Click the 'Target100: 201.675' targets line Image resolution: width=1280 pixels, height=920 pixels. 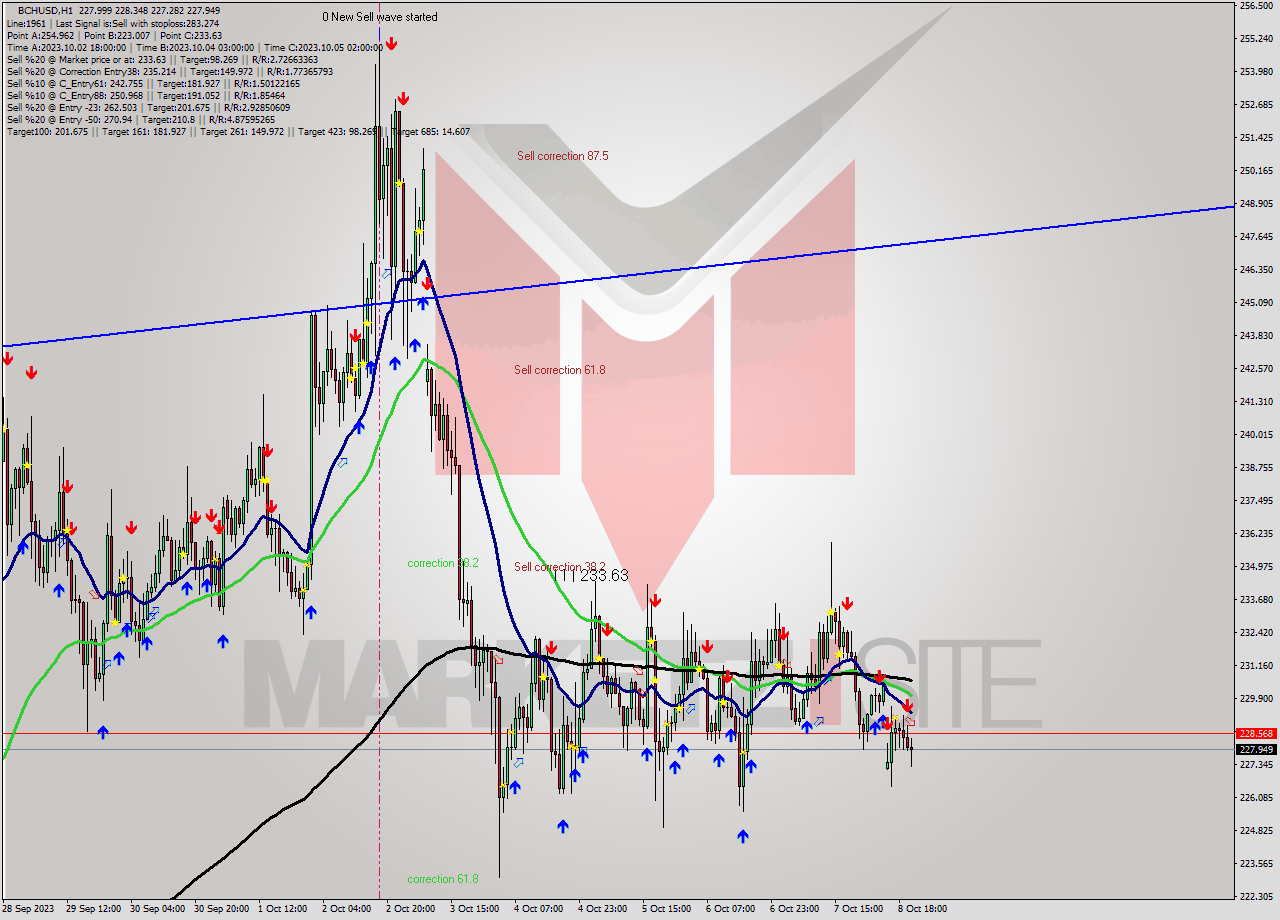click(238, 131)
